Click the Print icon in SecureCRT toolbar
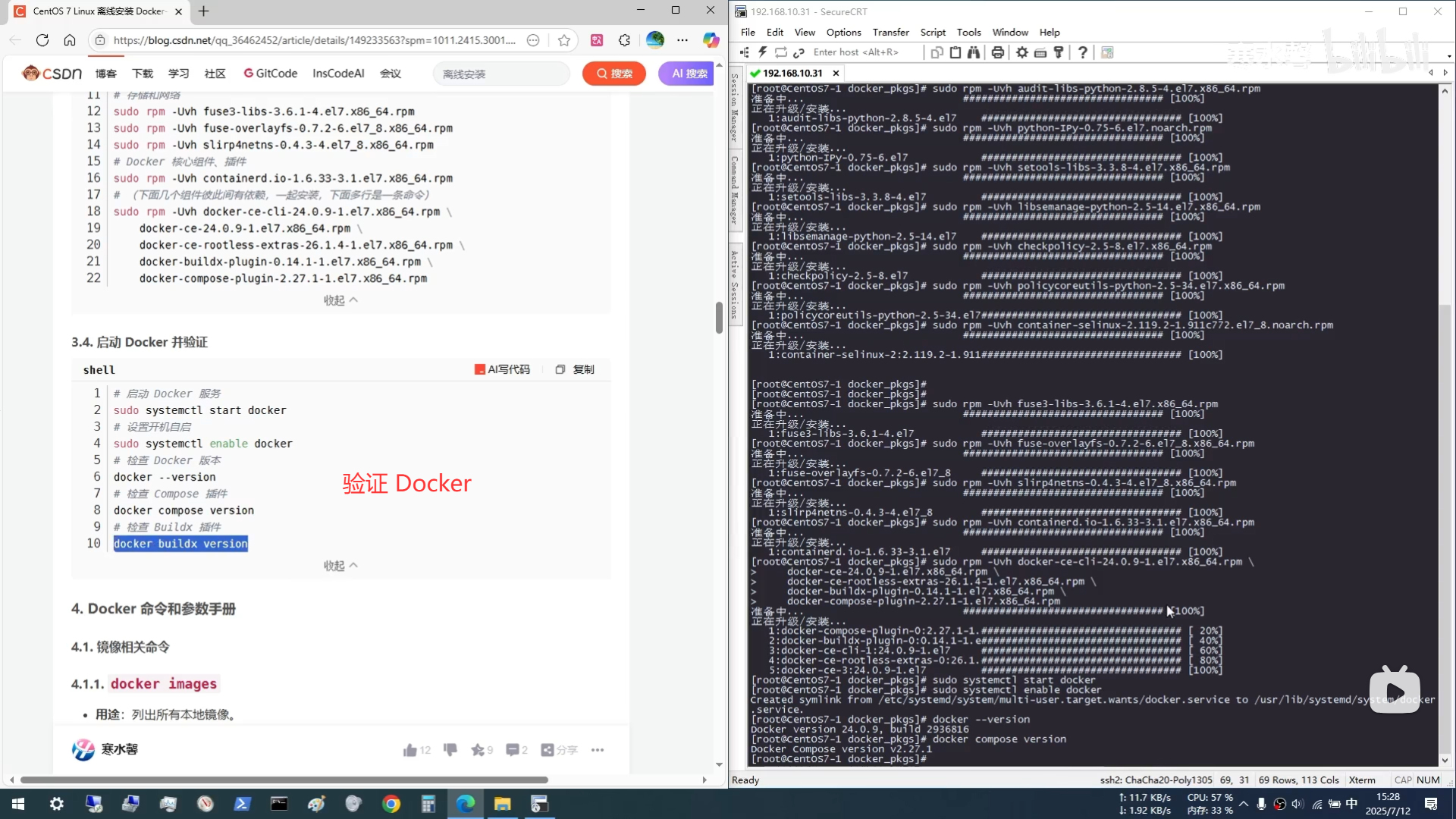The height and width of the screenshot is (819, 1456). pos(998,52)
